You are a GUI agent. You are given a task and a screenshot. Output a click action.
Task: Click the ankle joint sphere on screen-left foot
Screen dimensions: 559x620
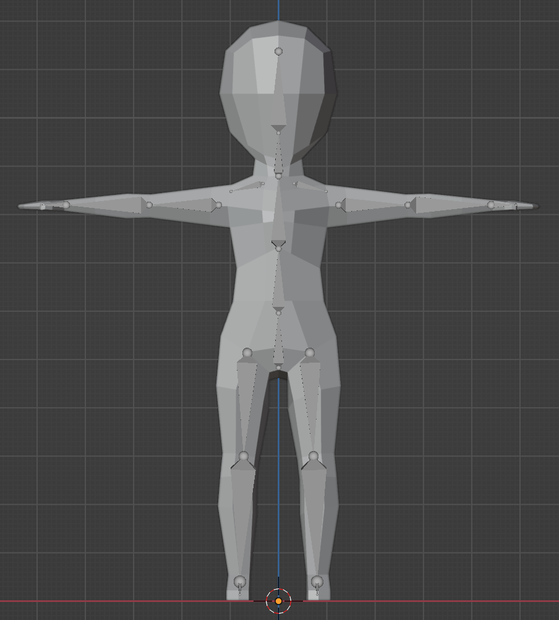[240, 582]
